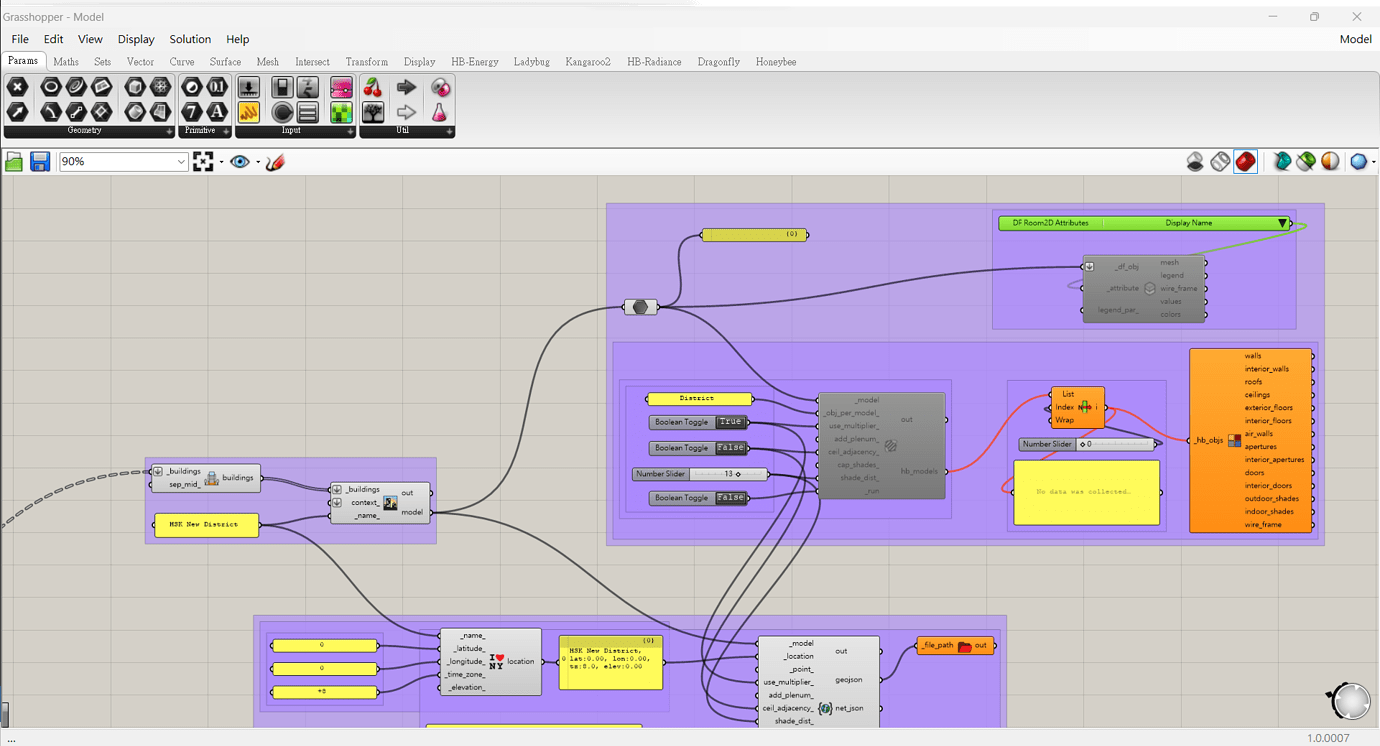Choose the white arrow Cluster Output icon
1380x746 pixels.
point(406,112)
